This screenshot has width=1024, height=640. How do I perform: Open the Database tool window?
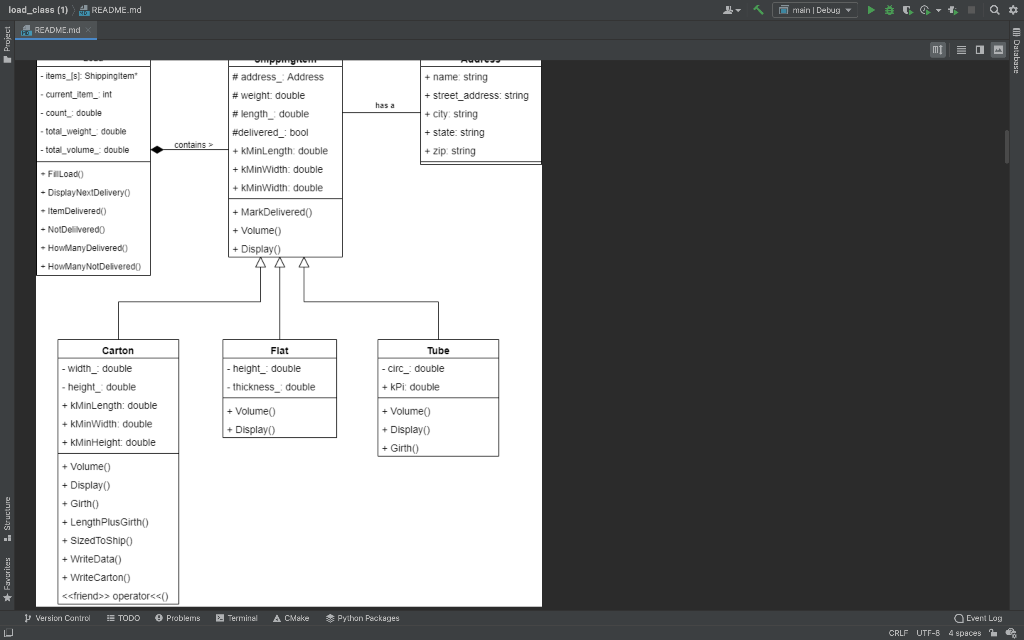1016,50
